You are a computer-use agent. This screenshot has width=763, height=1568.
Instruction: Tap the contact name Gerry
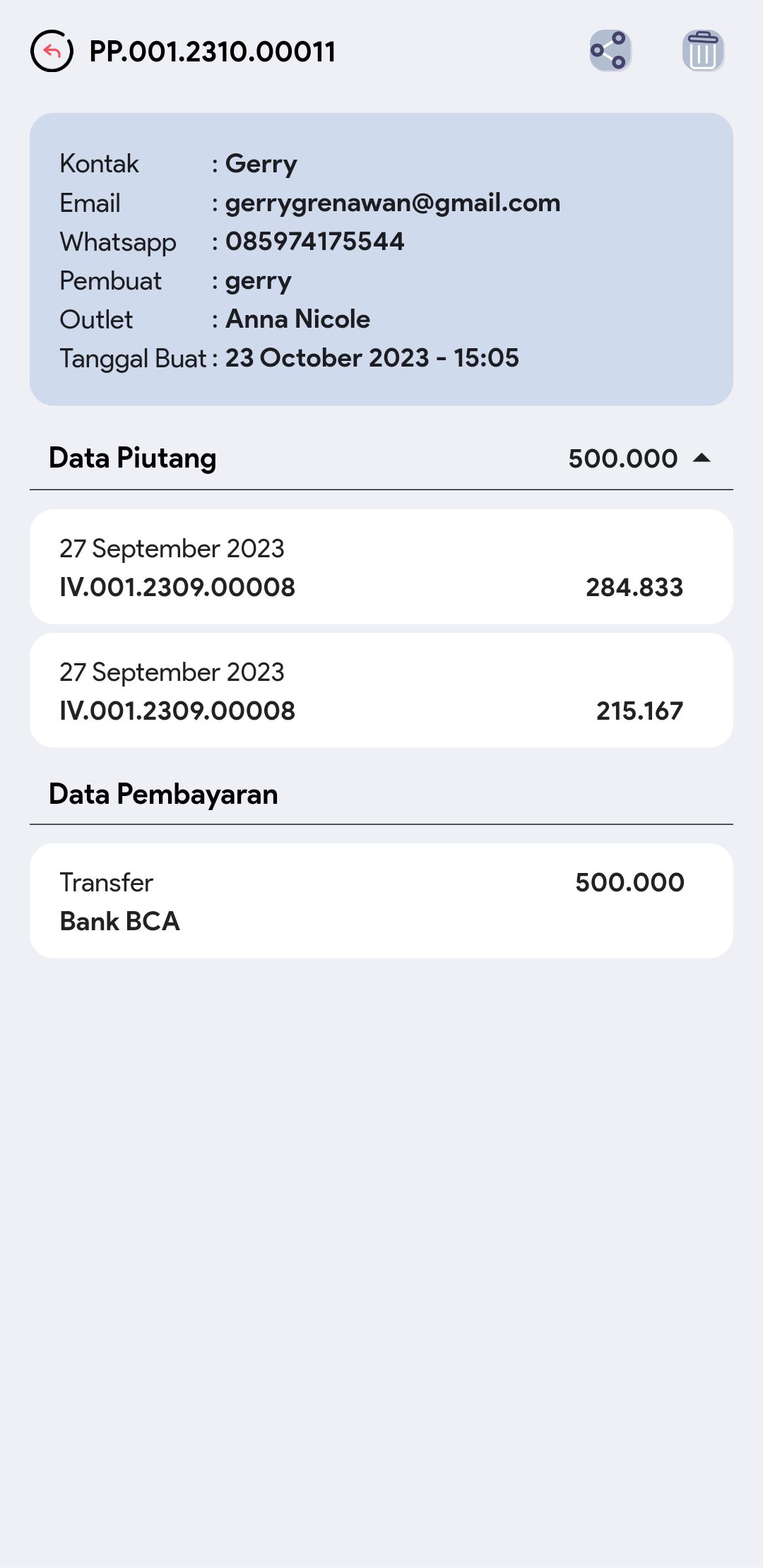coord(261,164)
